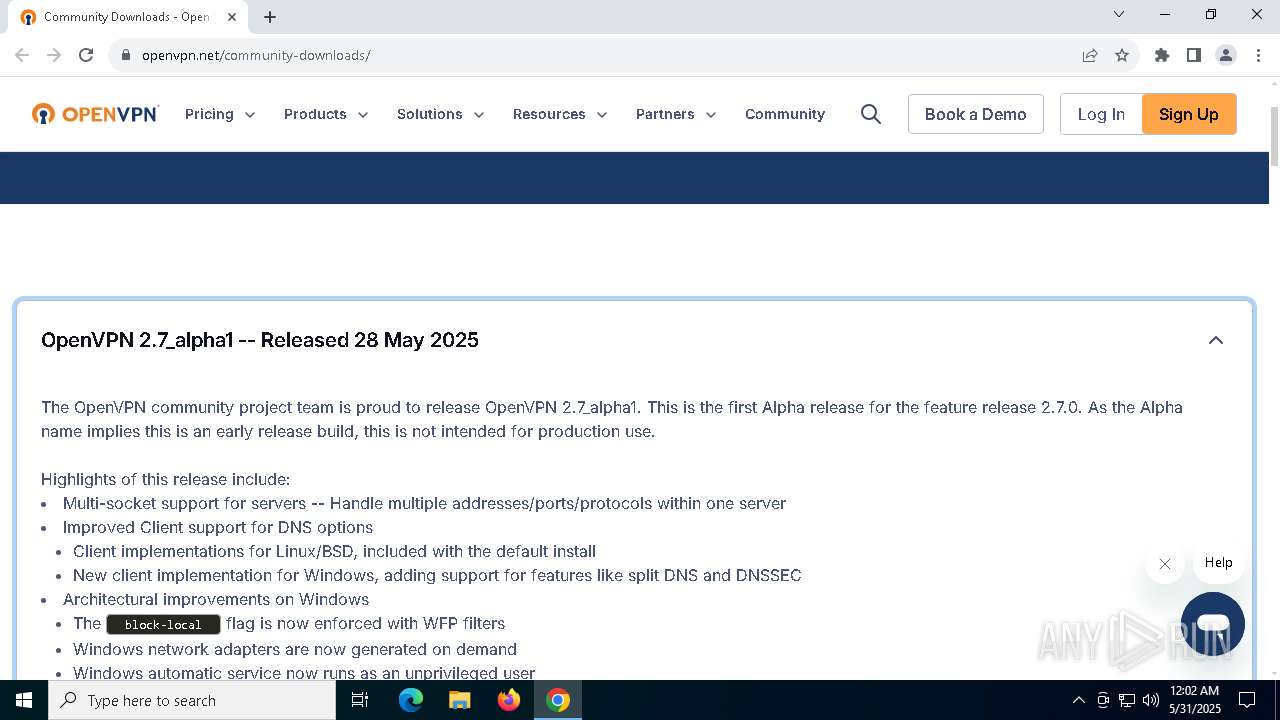The height and width of the screenshot is (720, 1280).
Task: Click the "Highlights of this release include:" text
Action: [166, 479]
